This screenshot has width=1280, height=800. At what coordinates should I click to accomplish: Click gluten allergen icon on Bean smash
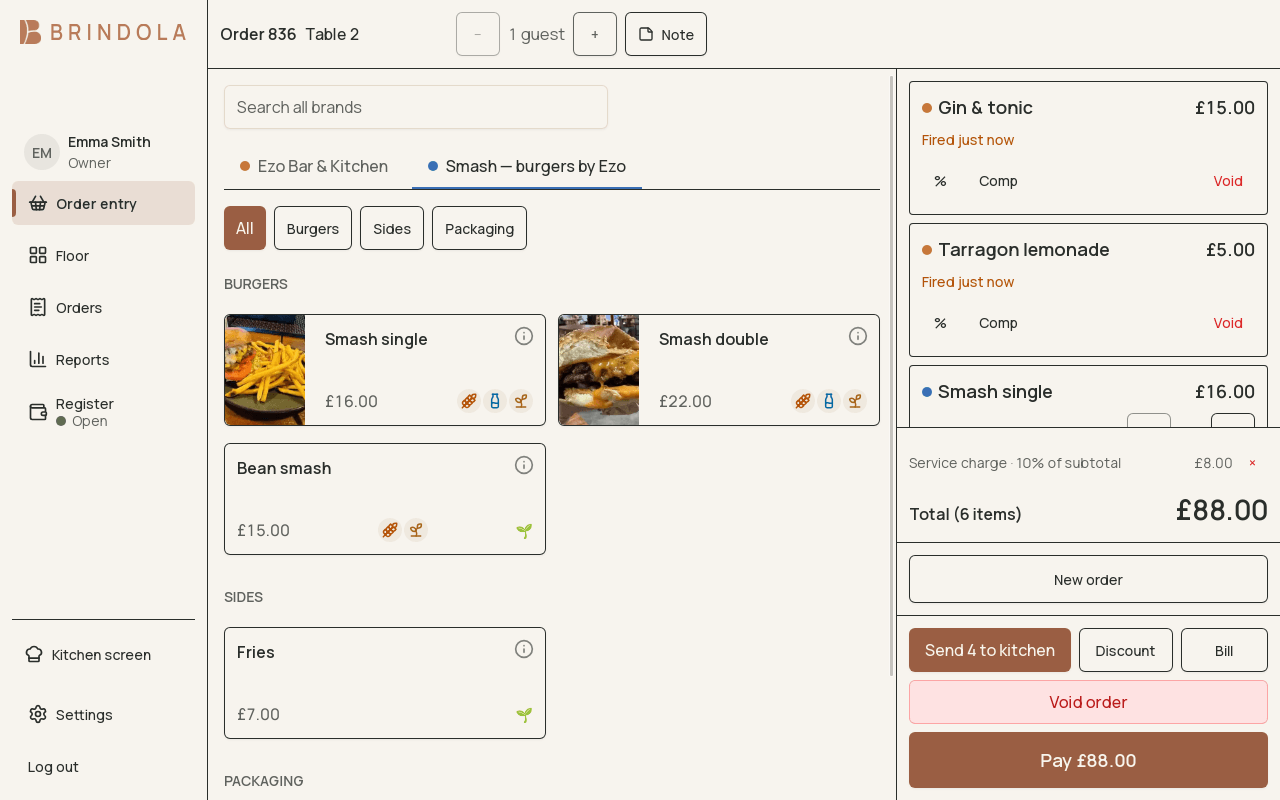[x=390, y=530]
